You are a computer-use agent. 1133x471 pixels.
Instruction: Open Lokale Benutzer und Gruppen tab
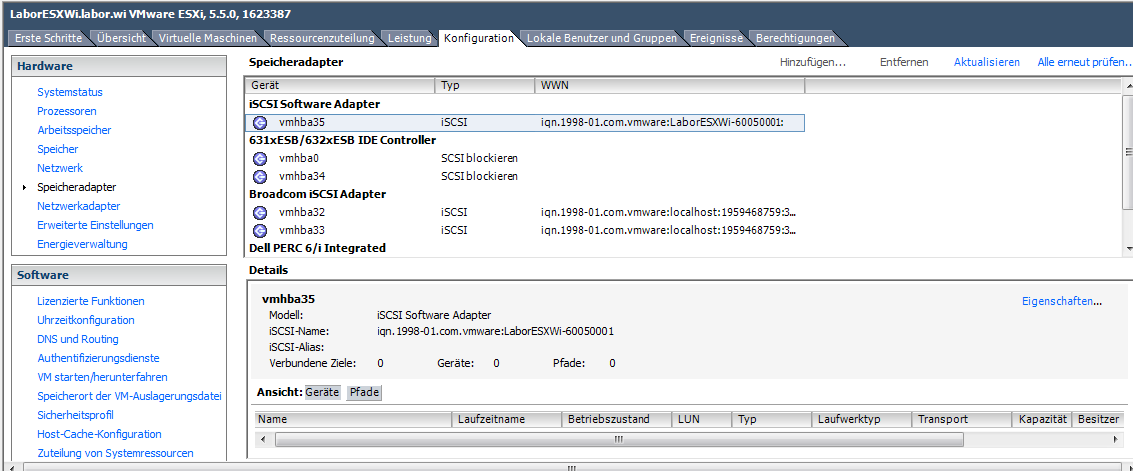pyautogui.click(x=602, y=38)
